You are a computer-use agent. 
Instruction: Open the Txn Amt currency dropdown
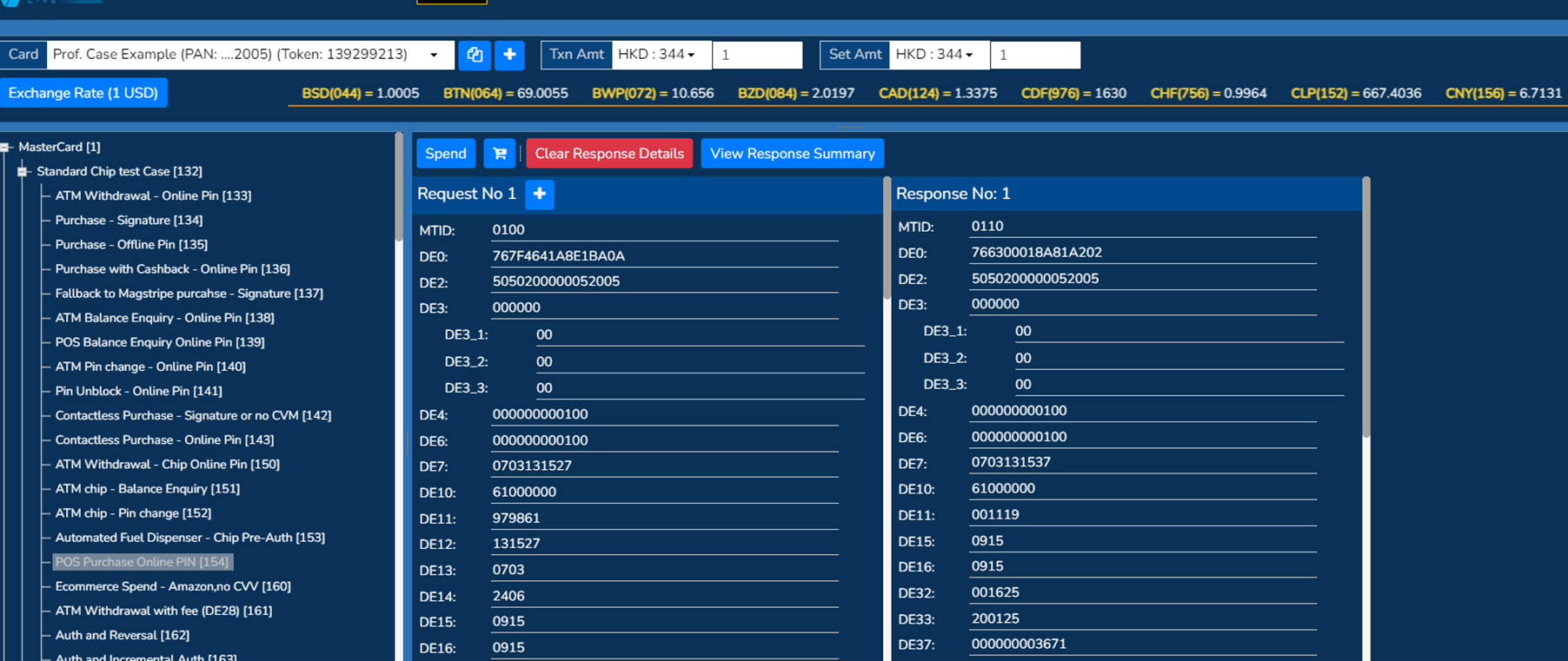click(x=661, y=55)
